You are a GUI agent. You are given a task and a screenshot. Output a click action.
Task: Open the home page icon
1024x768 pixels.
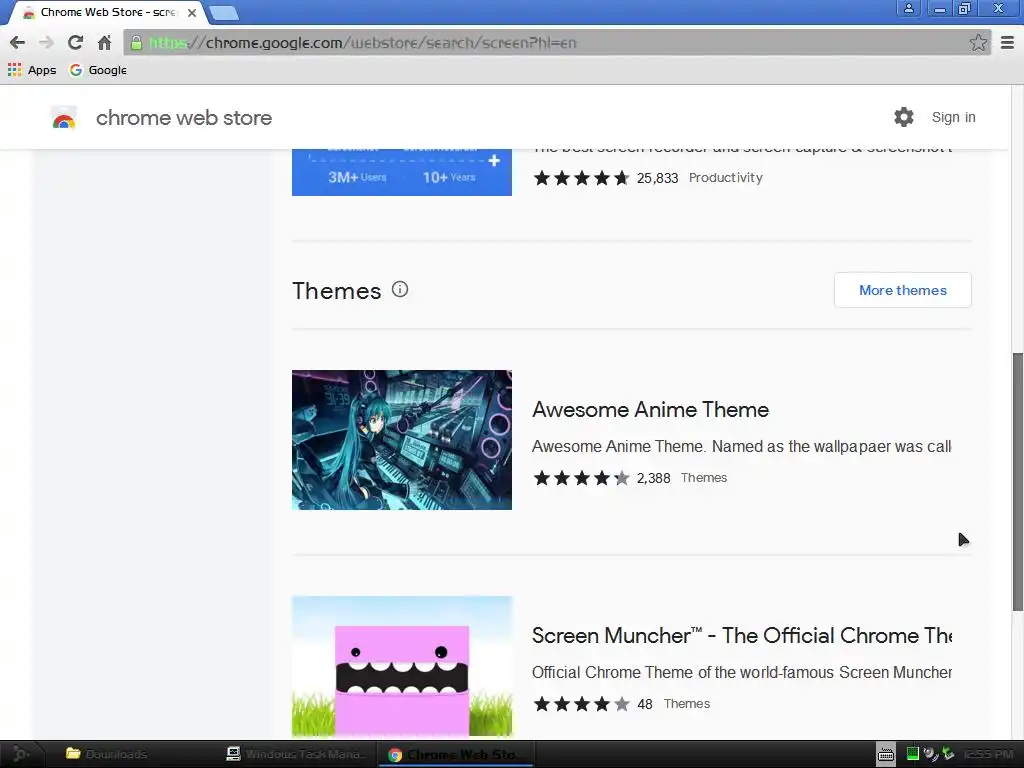(104, 43)
